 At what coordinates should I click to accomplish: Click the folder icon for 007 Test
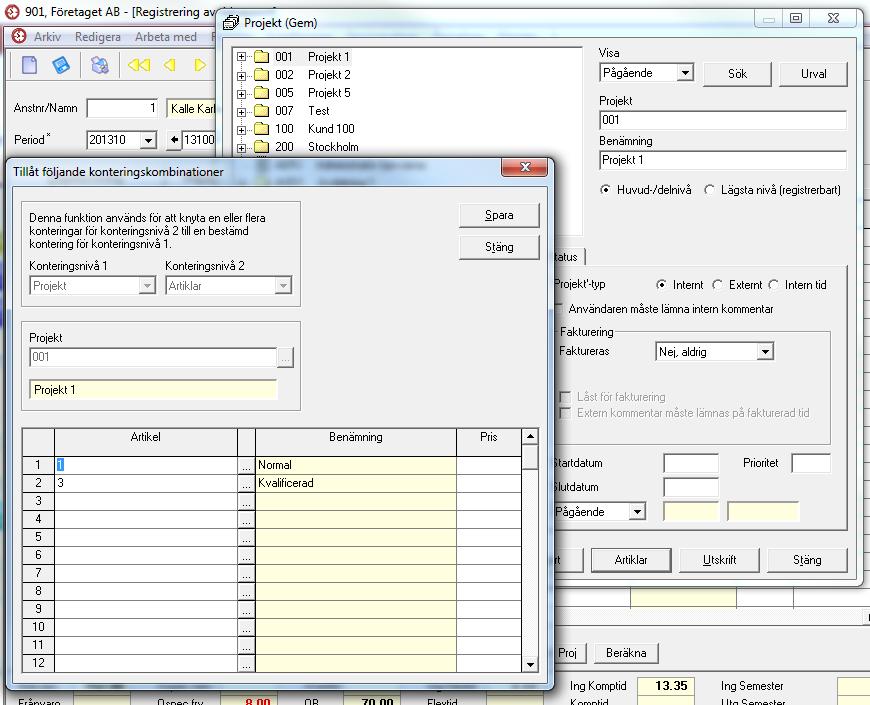pos(261,111)
